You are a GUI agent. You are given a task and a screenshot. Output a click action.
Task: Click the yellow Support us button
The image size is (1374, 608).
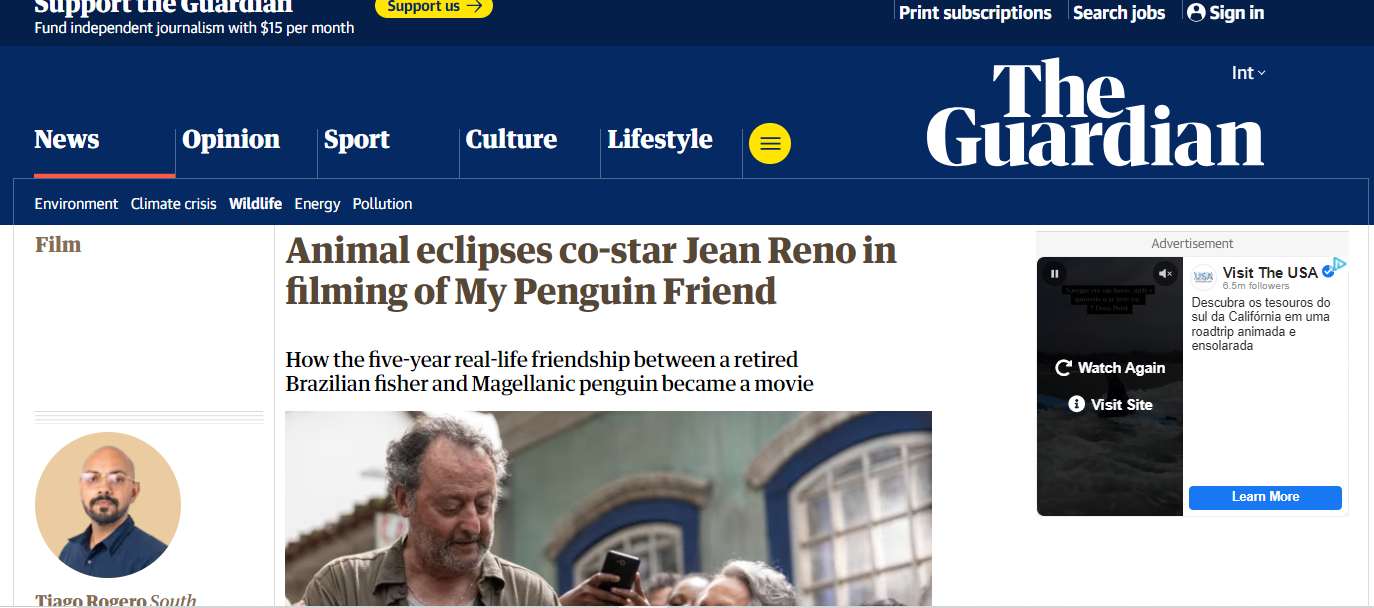434,7
